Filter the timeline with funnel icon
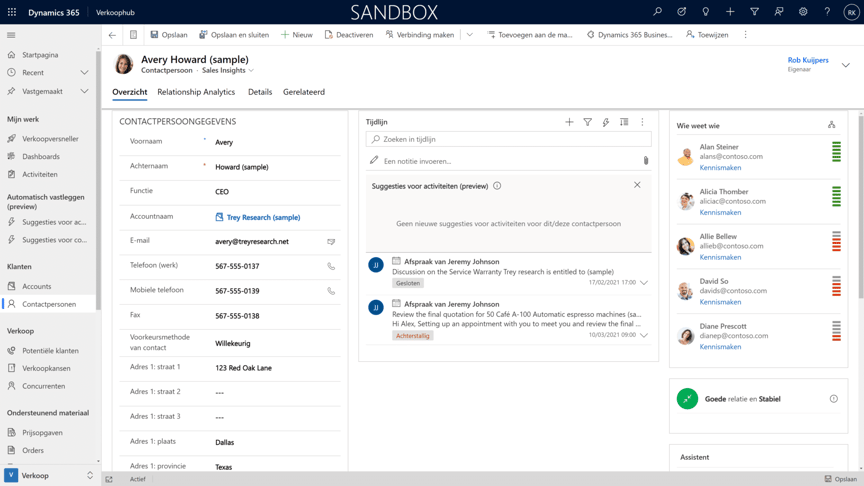Viewport: 864px width, 486px height. click(587, 122)
